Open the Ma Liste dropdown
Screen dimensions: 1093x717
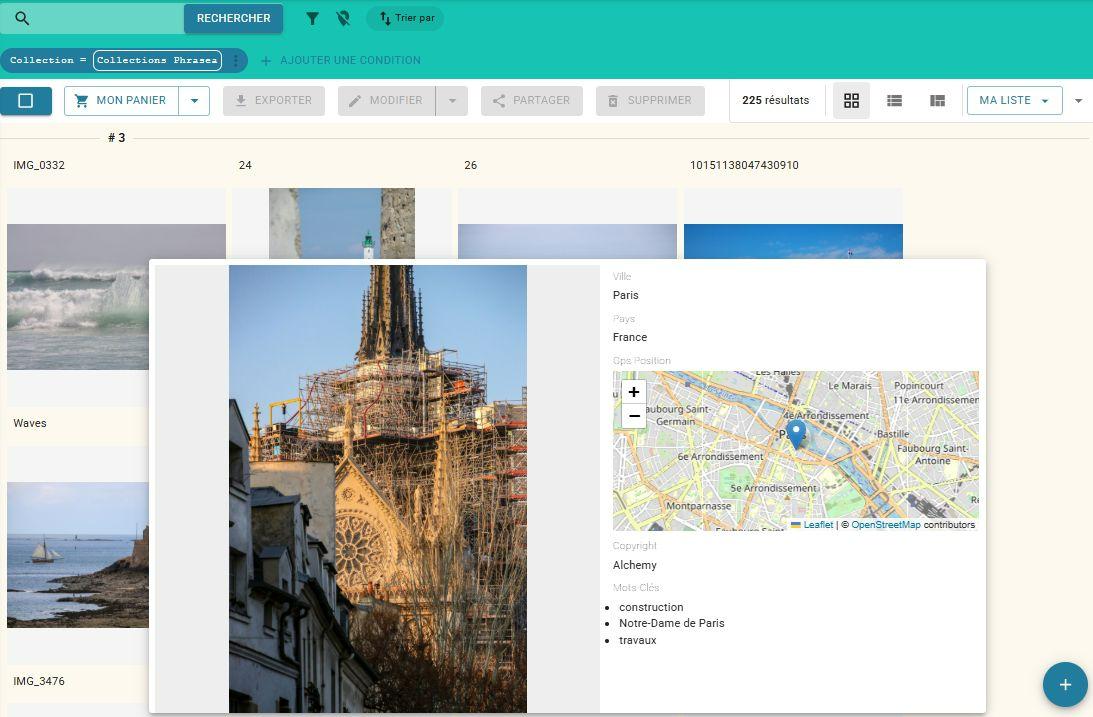click(1014, 101)
